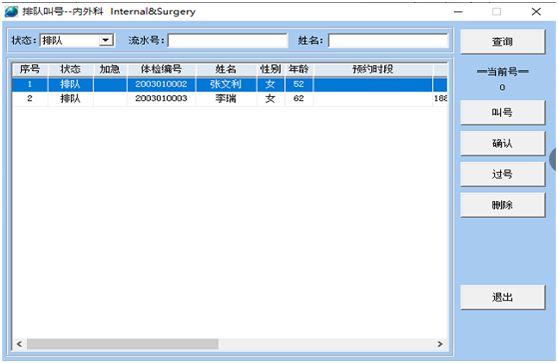Click the globe app icon in title bar
Image resolution: width=558 pixels, height=363 pixels.
pyautogui.click(x=11, y=11)
